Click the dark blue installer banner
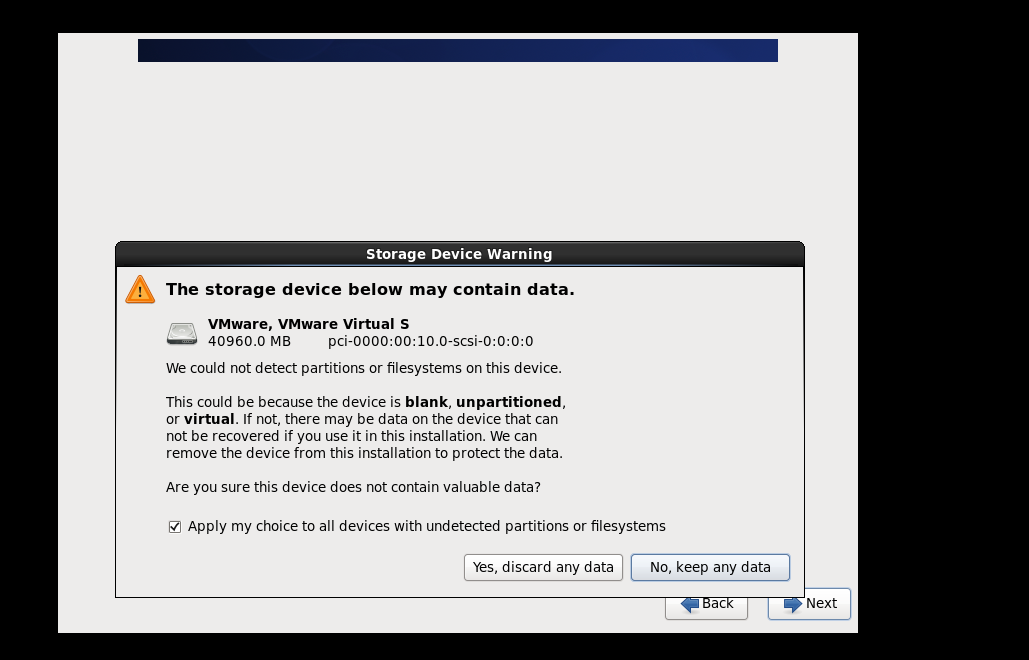Image resolution: width=1029 pixels, height=660 pixels. tap(457, 51)
